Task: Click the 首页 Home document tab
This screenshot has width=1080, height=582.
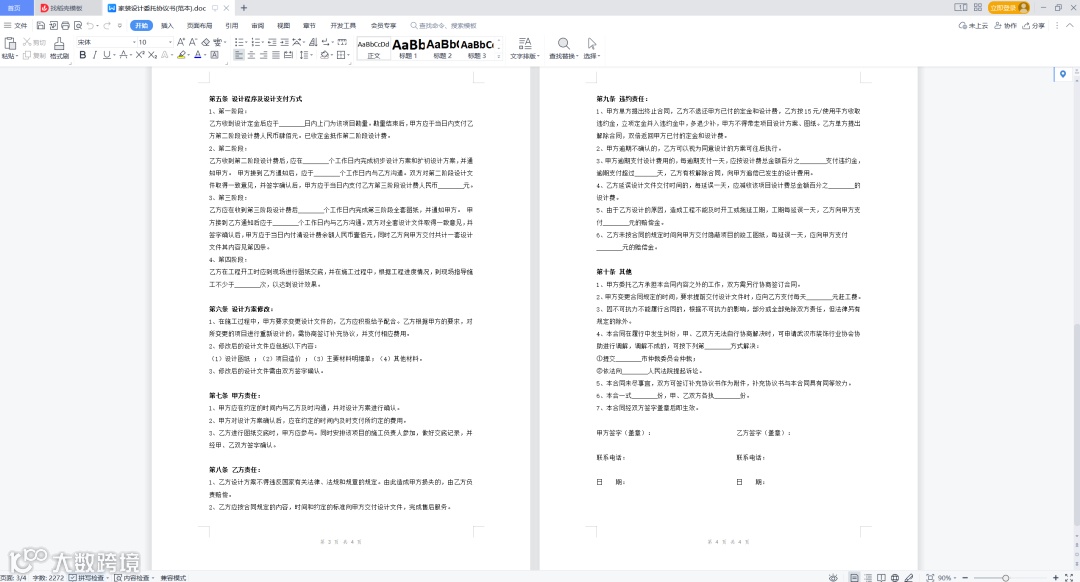Action: 14,8
